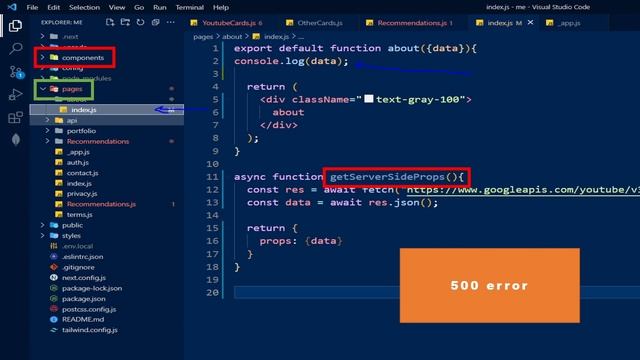
Task: Open Explorer more actions ellipsis
Action: point(171,22)
